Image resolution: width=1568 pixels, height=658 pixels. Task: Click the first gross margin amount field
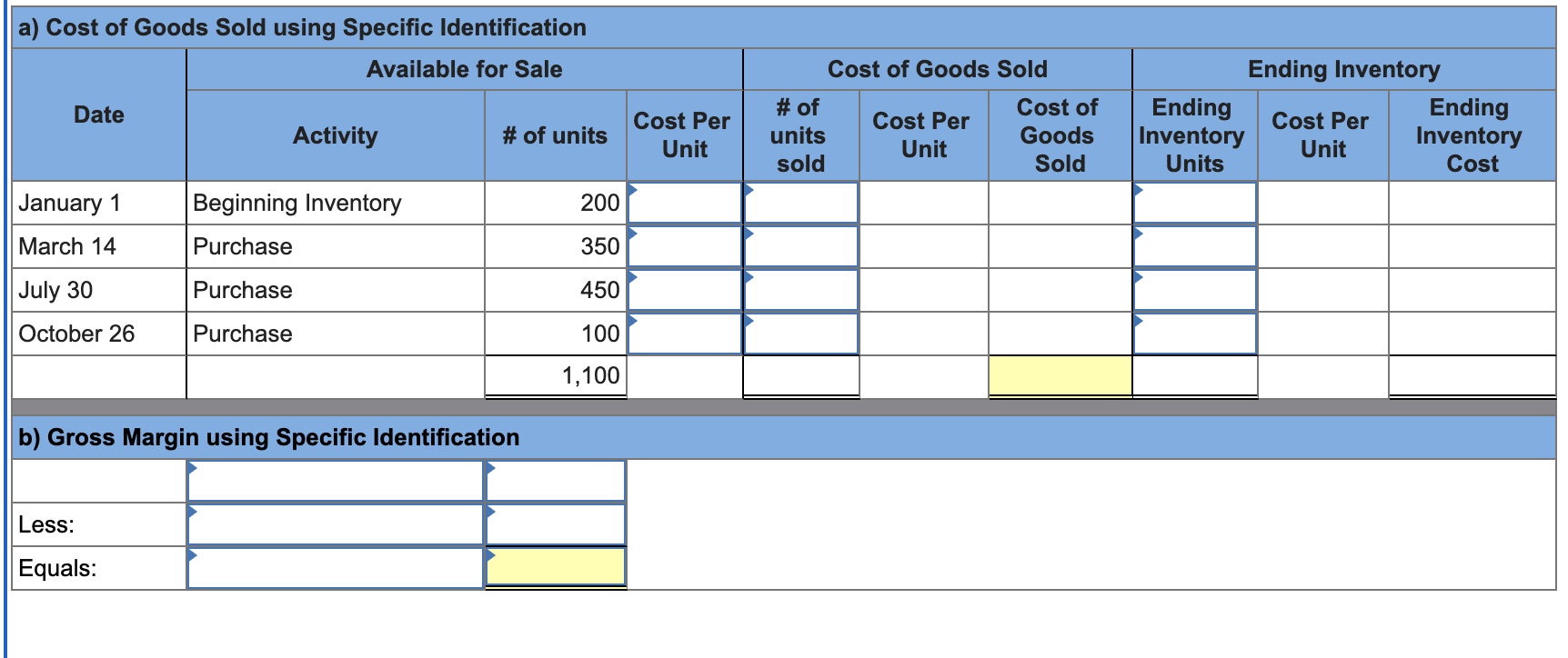(556, 481)
